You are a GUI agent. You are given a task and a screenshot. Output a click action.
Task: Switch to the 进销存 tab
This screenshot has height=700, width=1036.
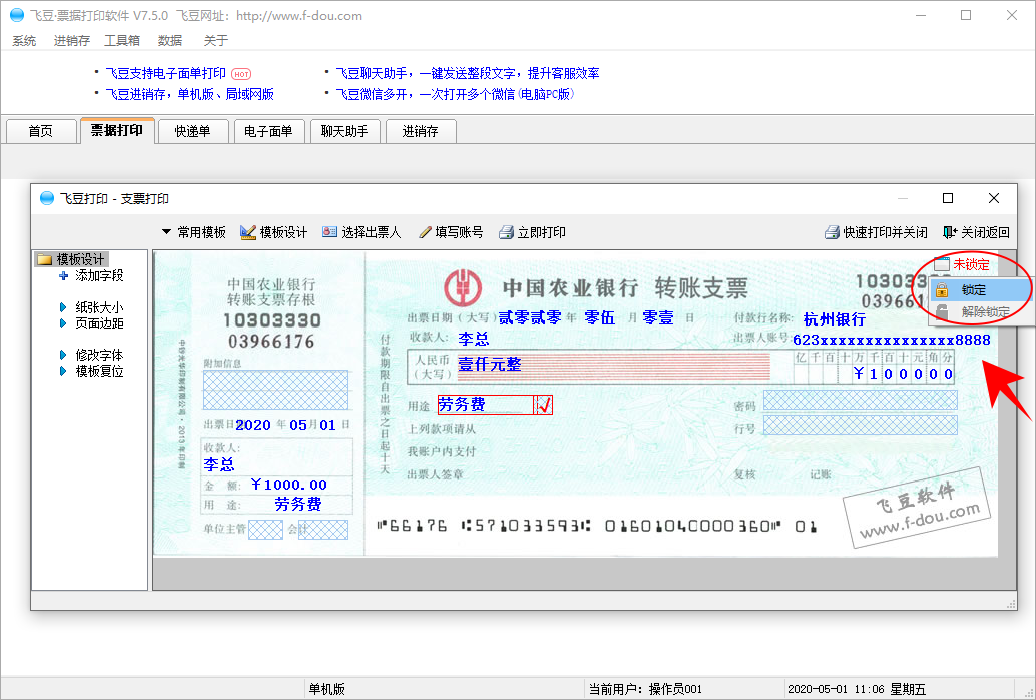pos(420,131)
